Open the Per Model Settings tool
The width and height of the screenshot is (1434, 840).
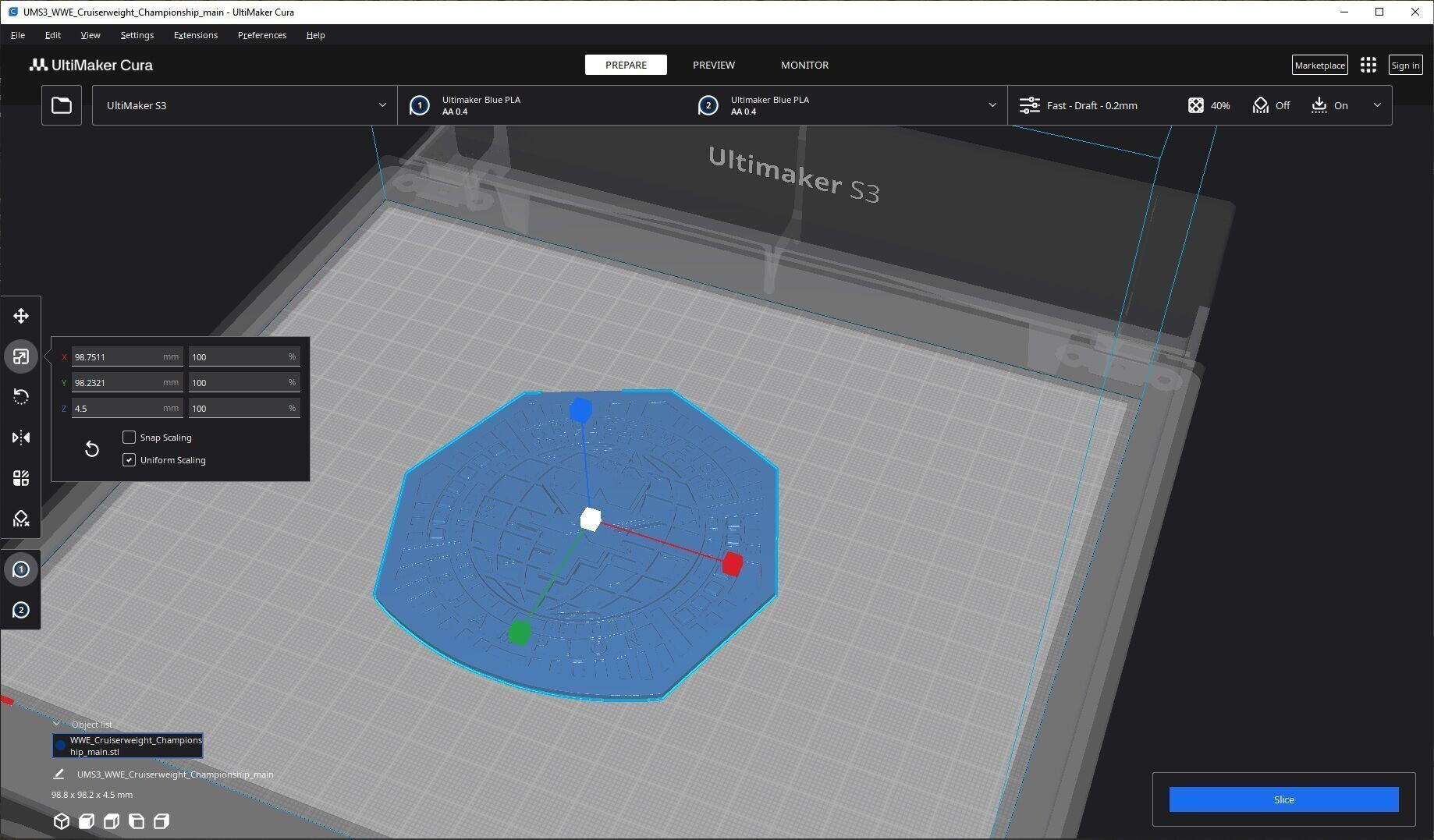tap(21, 478)
